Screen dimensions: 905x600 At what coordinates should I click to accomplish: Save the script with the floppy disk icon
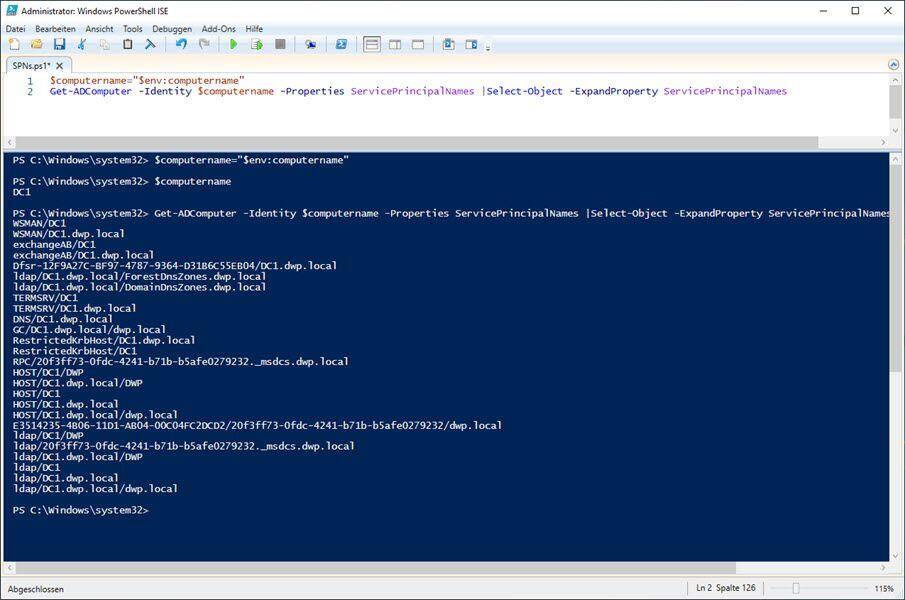(x=59, y=44)
